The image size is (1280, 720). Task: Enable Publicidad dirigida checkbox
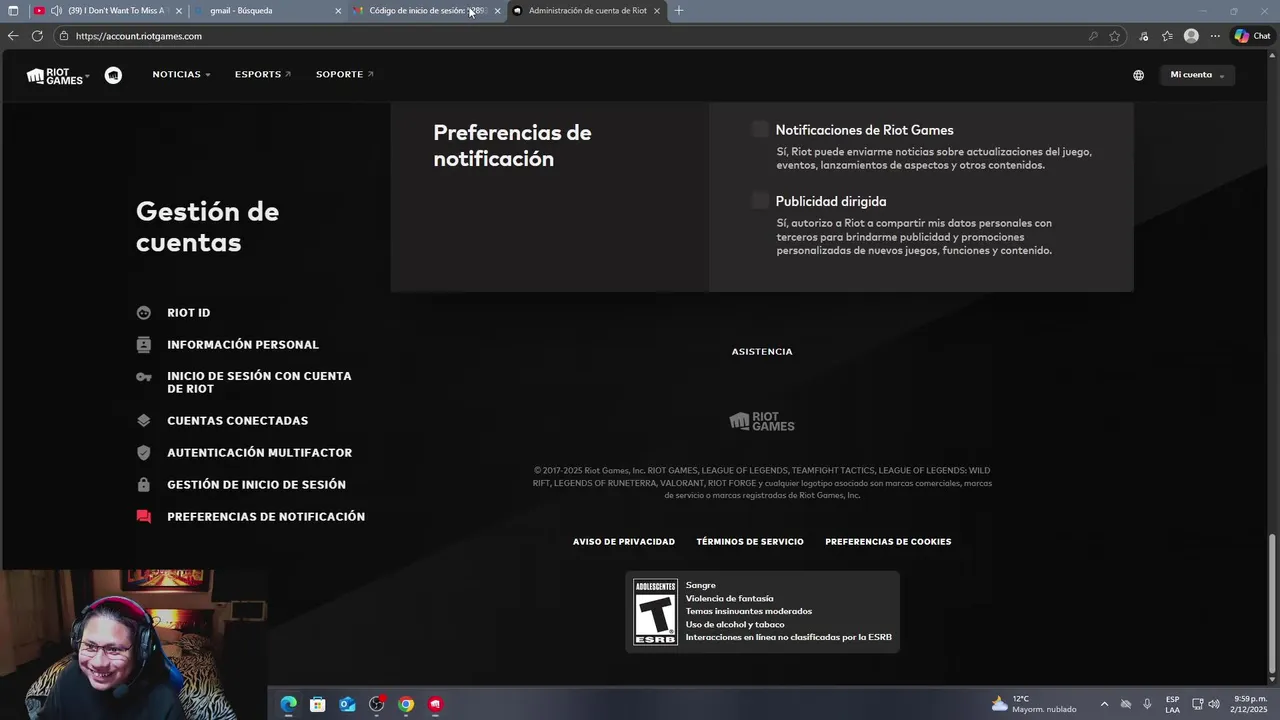pyautogui.click(x=760, y=200)
